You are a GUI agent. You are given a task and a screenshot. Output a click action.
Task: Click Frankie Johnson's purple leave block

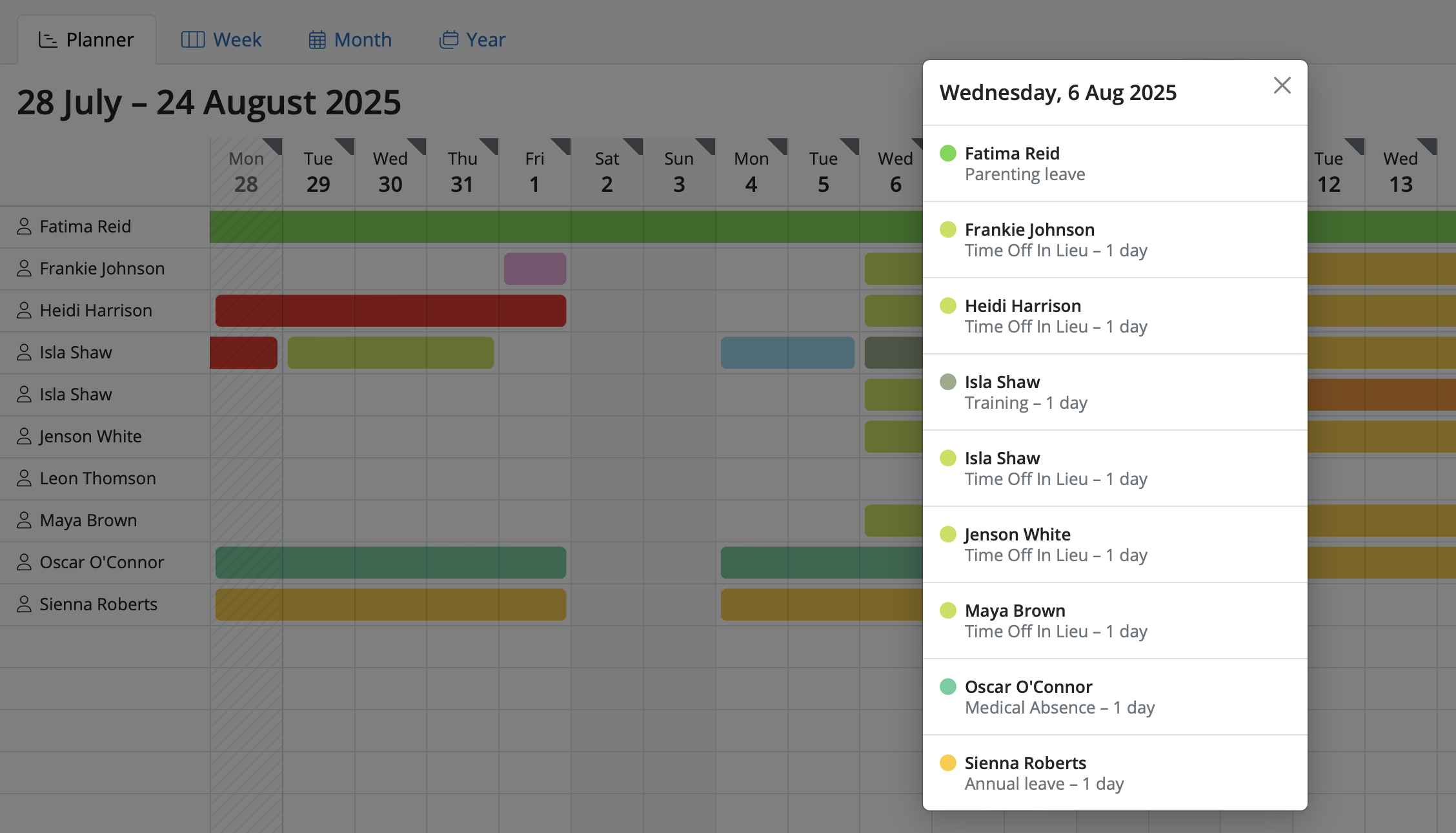coord(534,269)
